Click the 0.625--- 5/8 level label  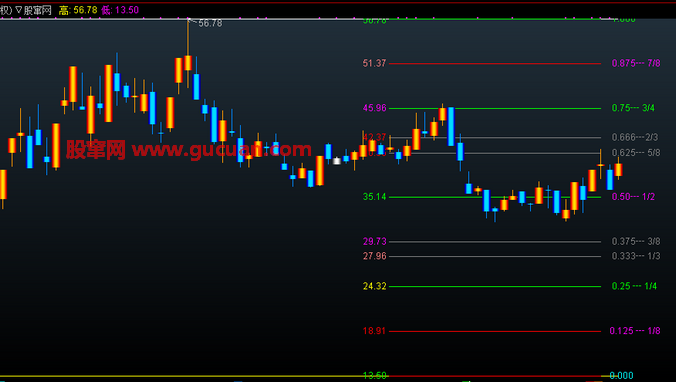click(636, 153)
